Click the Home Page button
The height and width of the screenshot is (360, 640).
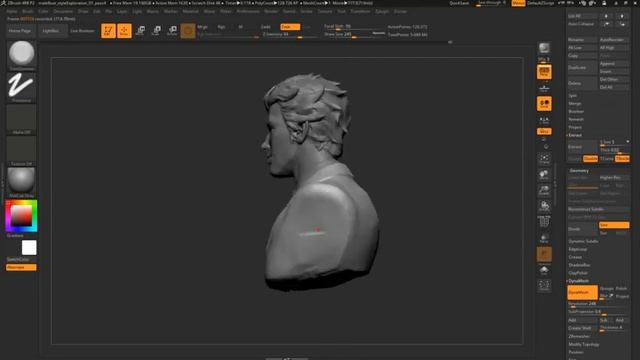pyautogui.click(x=20, y=31)
